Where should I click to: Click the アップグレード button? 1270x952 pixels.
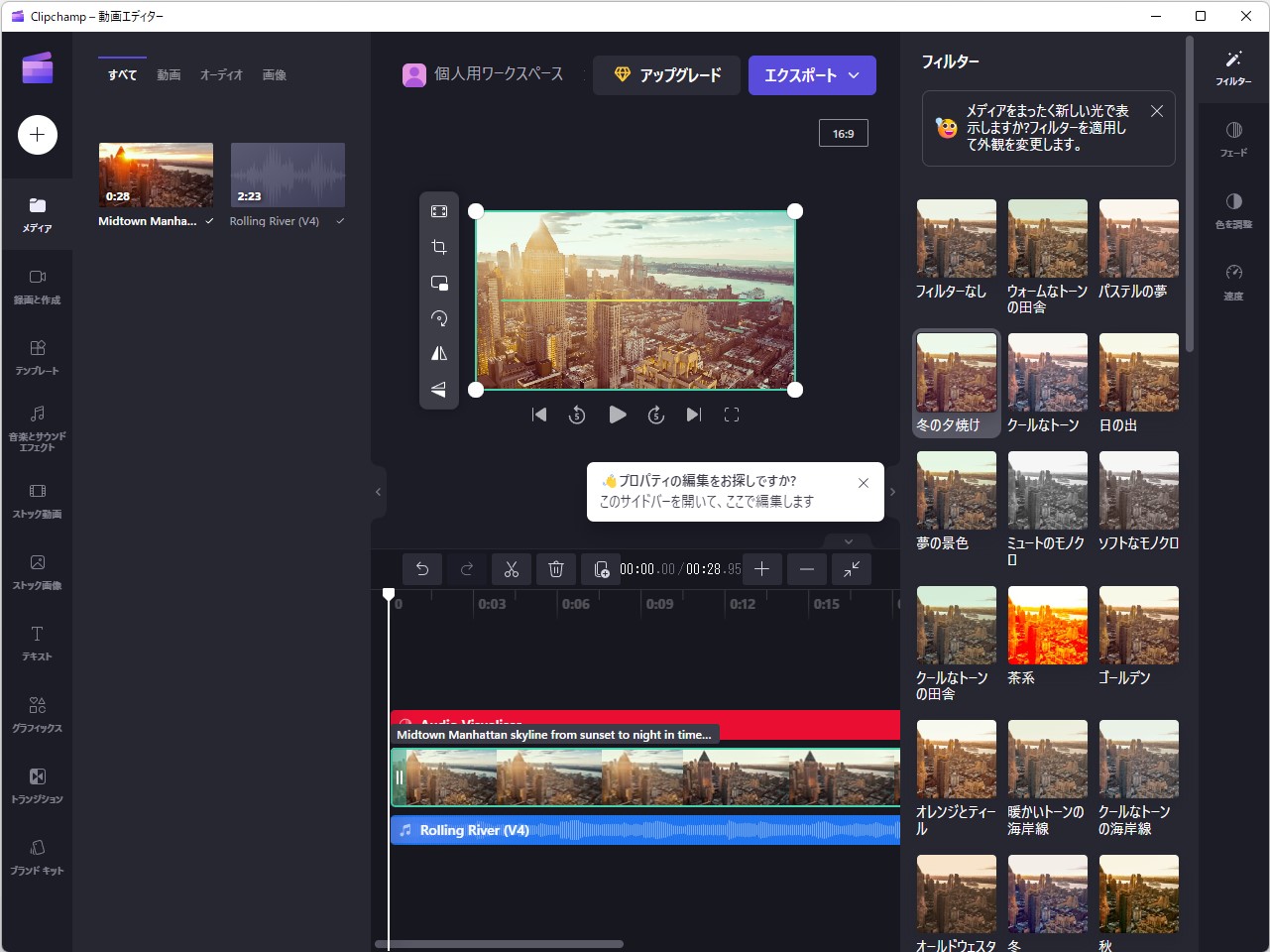point(666,74)
